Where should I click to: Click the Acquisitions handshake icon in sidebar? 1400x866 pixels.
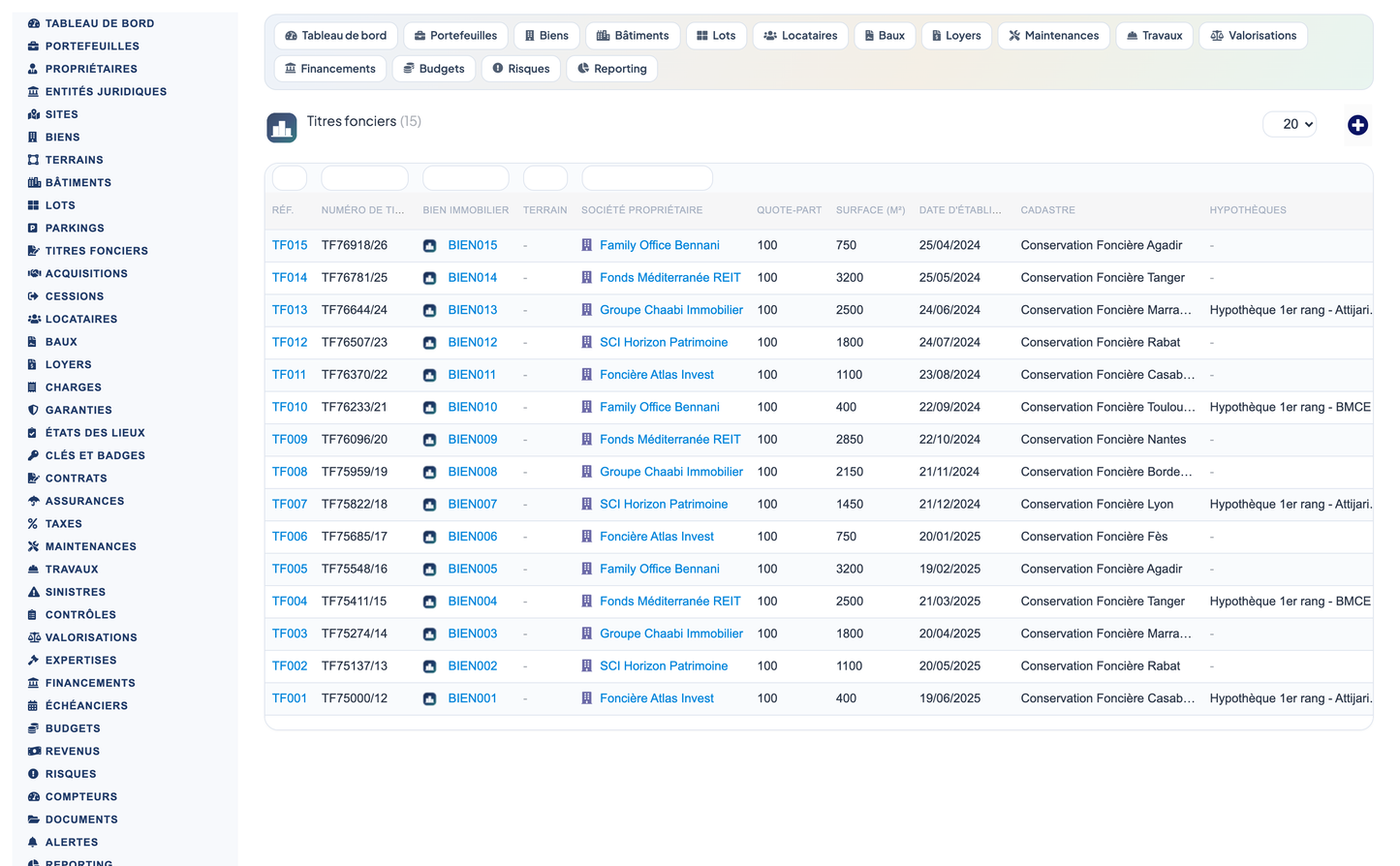(34, 274)
